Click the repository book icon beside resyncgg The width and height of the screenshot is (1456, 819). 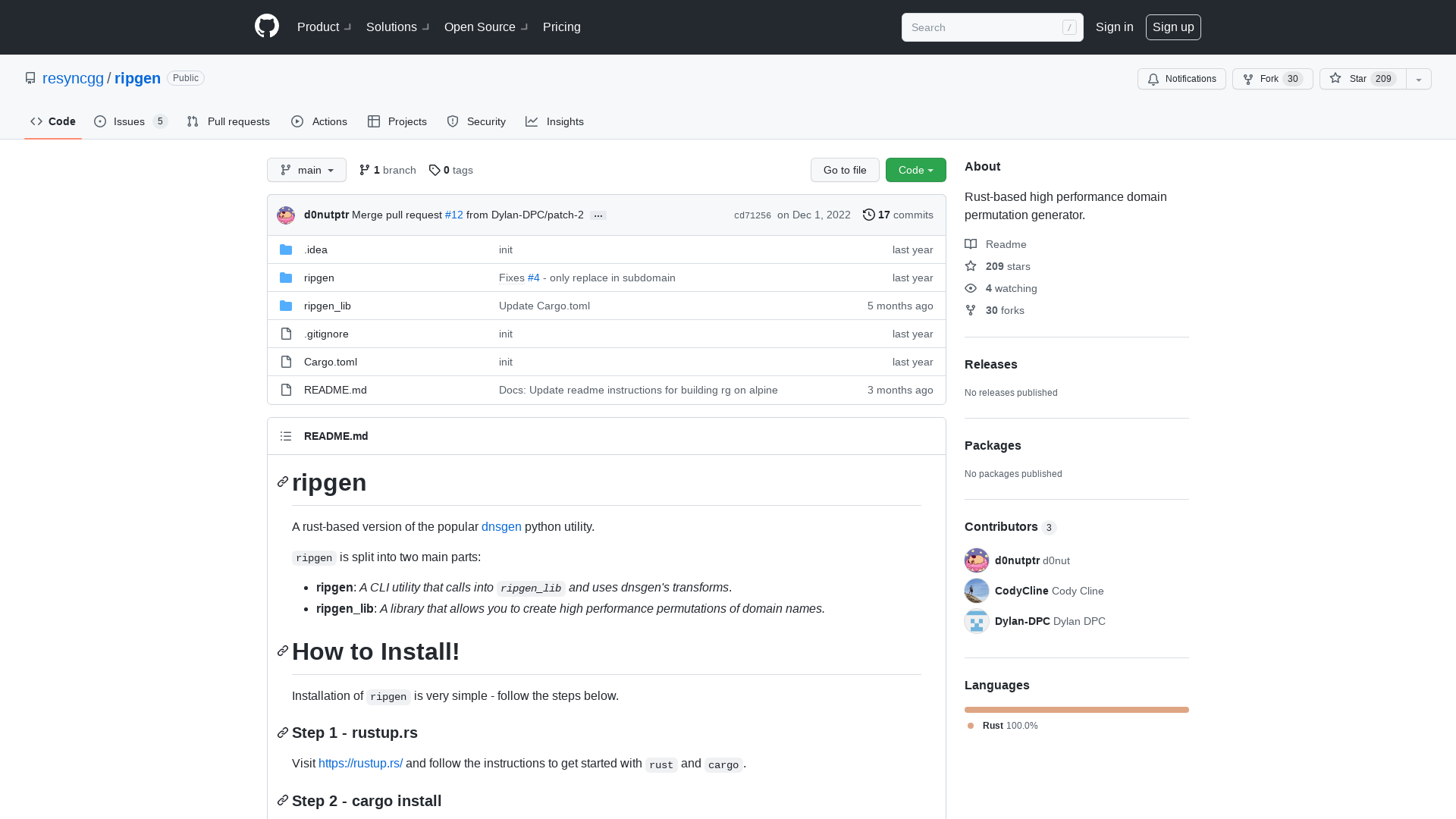(x=30, y=78)
